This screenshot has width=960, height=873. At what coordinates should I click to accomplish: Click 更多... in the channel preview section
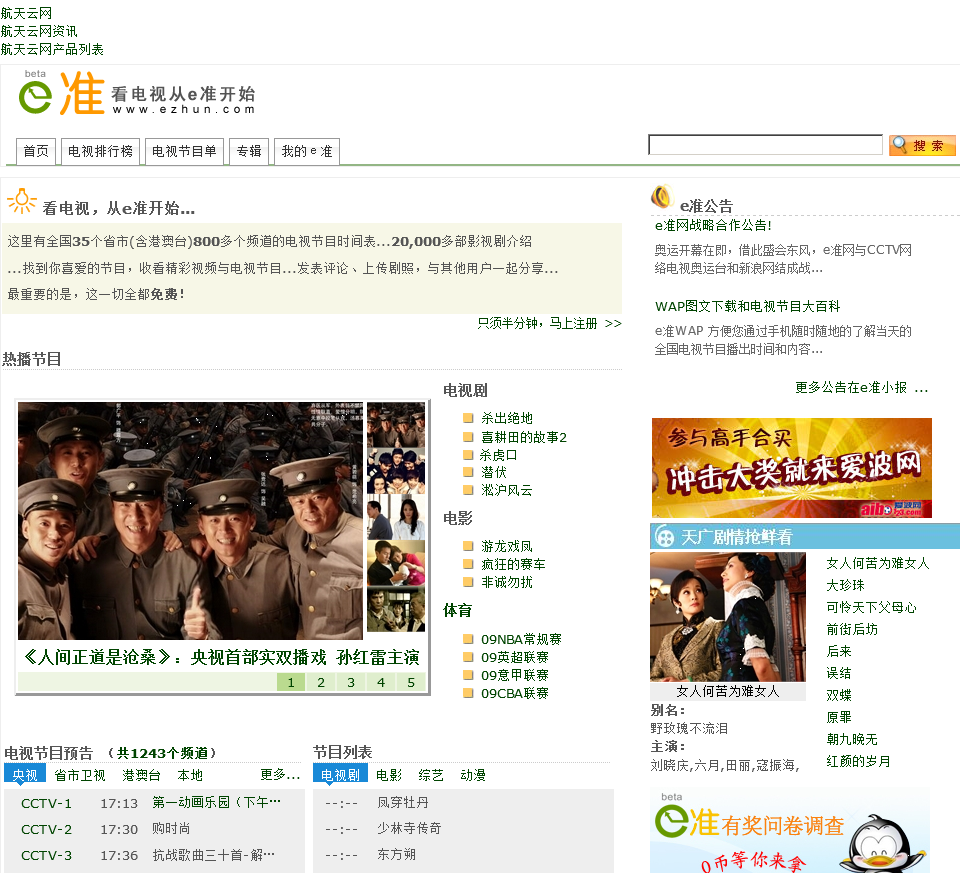point(280,774)
